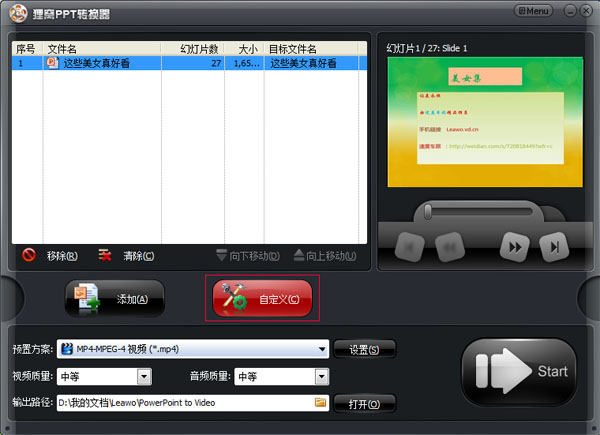This screenshot has height=435, width=600.
Task: Click the 打开(O) open folder button
Action: click(364, 404)
